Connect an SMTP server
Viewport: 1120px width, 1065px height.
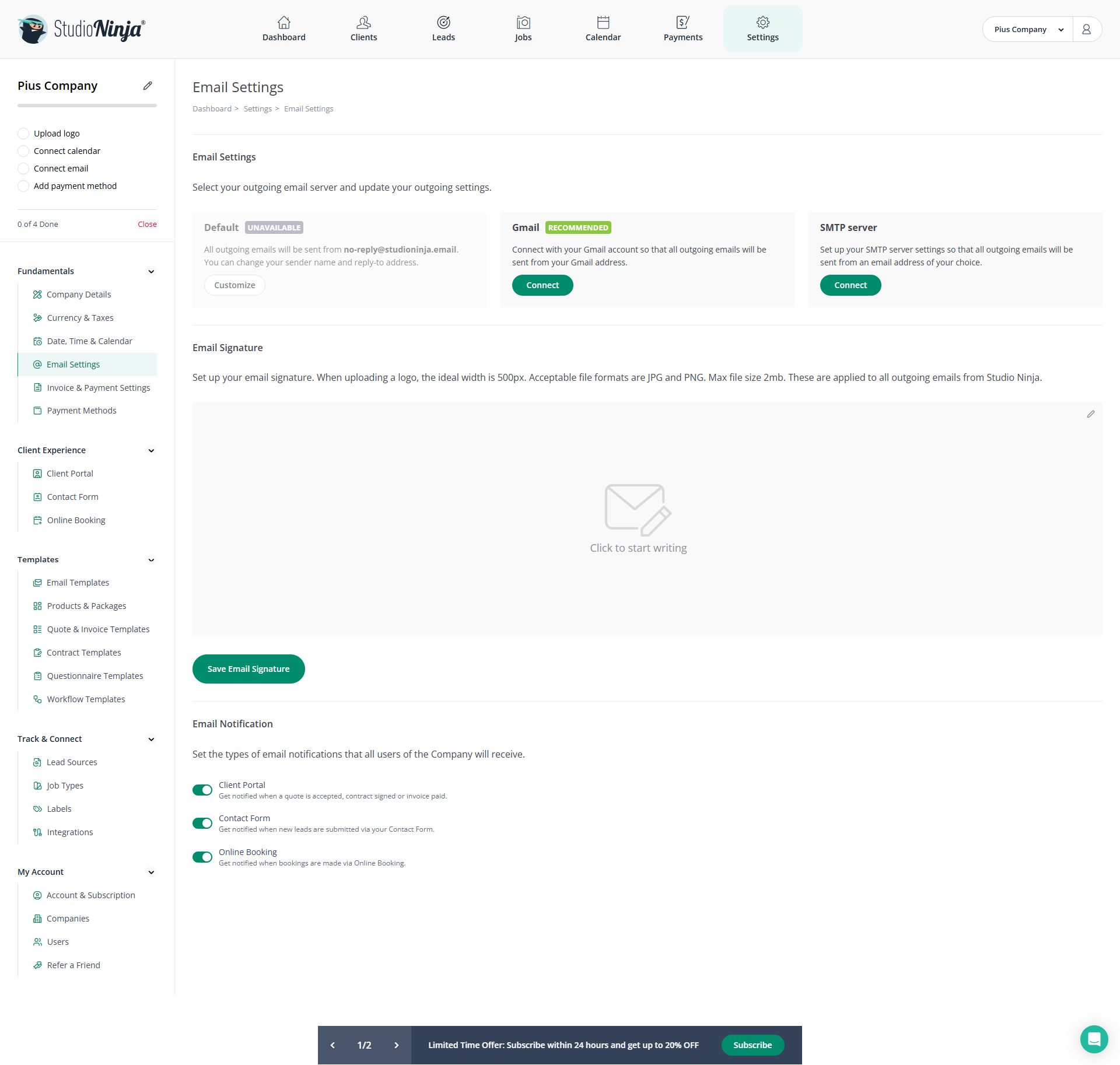850,285
